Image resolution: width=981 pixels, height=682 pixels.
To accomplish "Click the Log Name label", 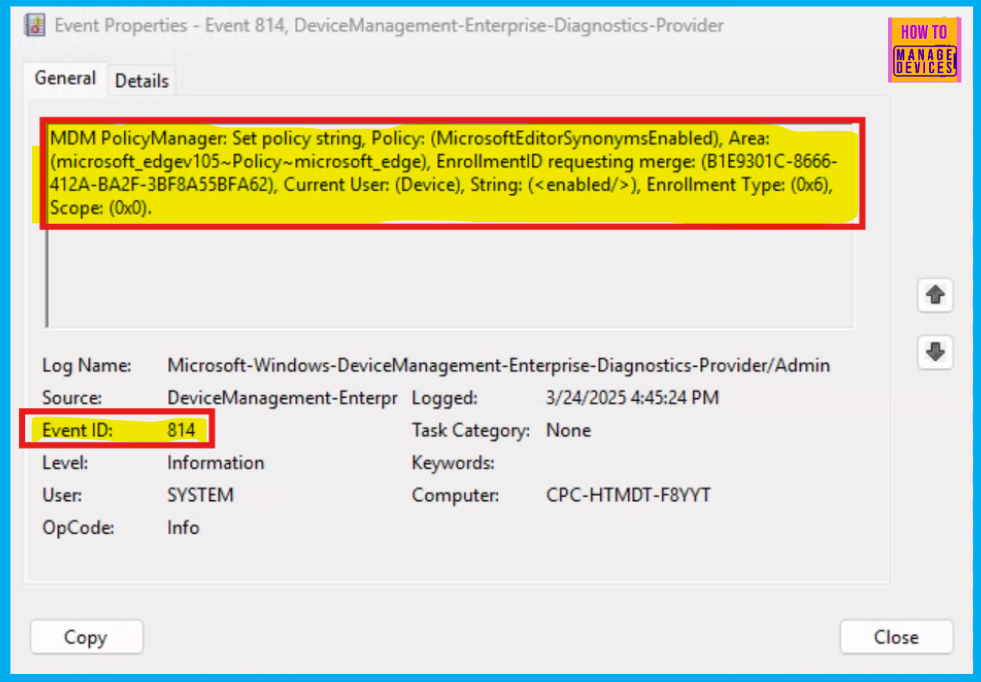I will pyautogui.click(x=86, y=365).
